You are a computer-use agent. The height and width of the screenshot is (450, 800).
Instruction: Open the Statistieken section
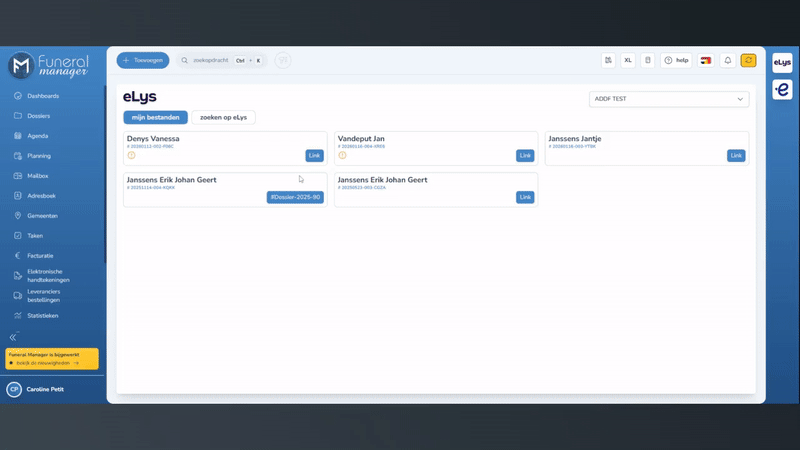click(x=42, y=316)
